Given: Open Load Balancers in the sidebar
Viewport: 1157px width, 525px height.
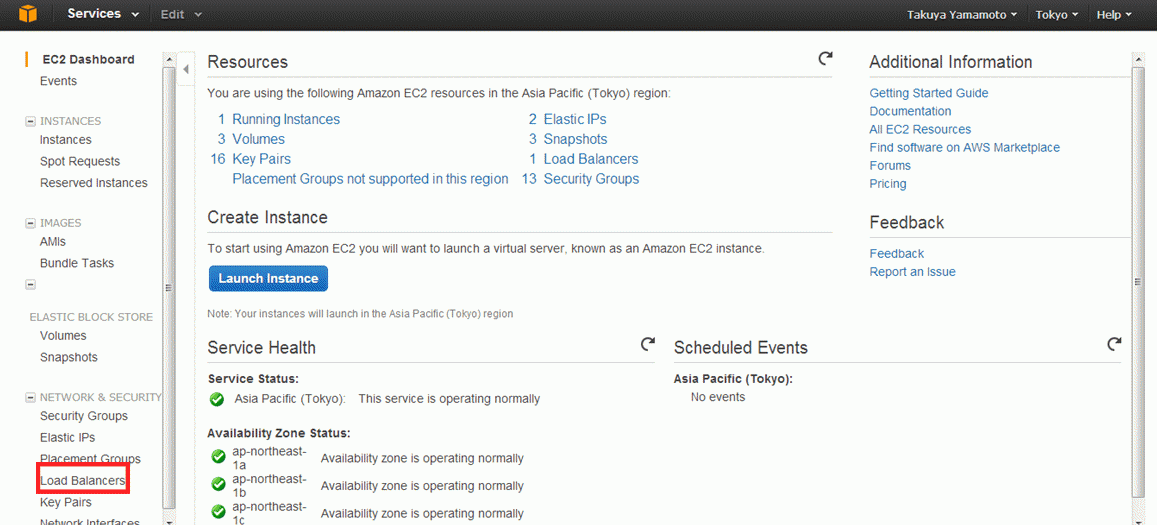Looking at the screenshot, I should coord(83,481).
